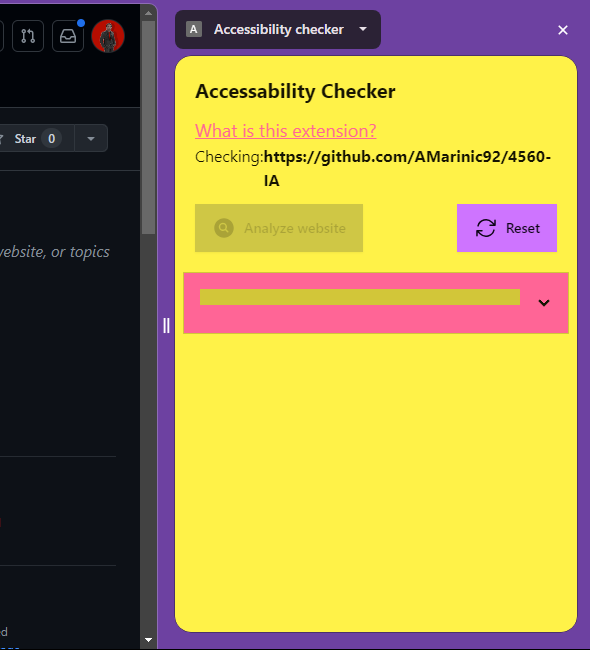Open the GitHub notifications inbox icon
Viewport: 590px width, 650px height.
(x=68, y=36)
